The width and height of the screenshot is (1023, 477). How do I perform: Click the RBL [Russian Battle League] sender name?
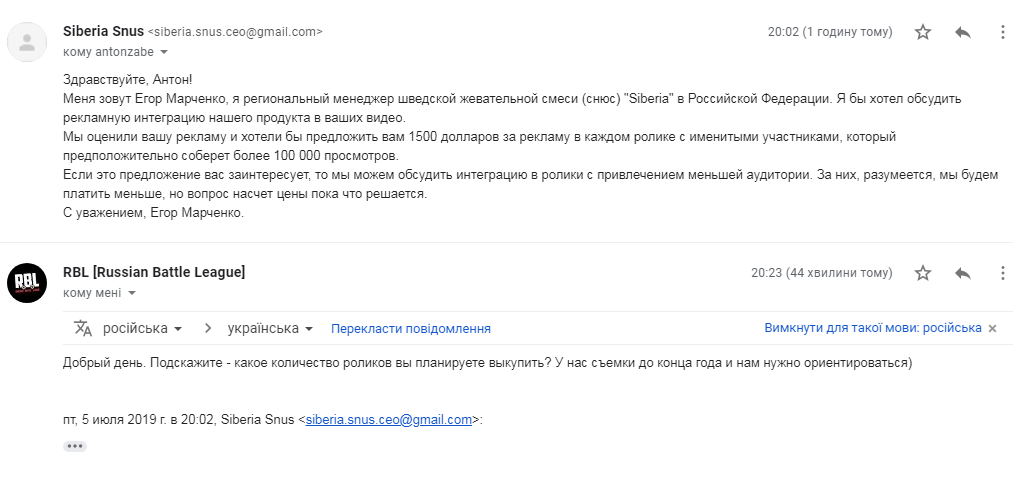tap(154, 272)
